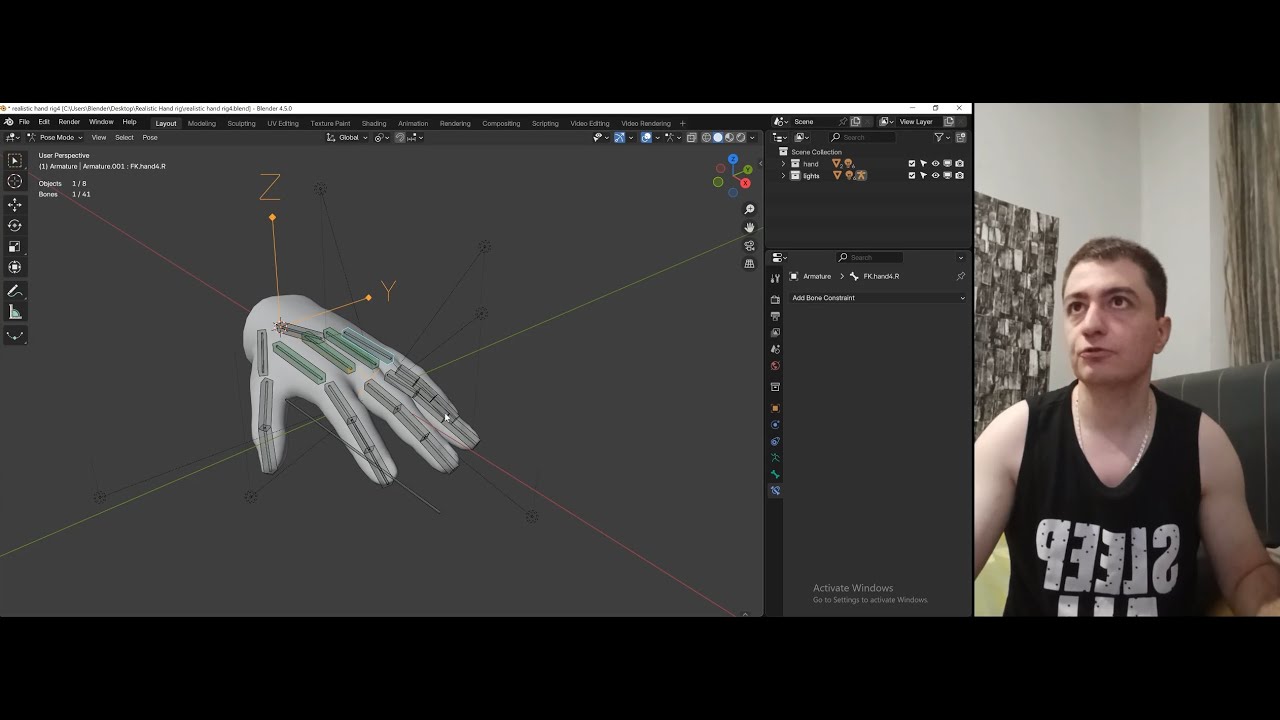Open the Bone properties tab
This screenshot has width=1280, height=720.
click(x=775, y=474)
